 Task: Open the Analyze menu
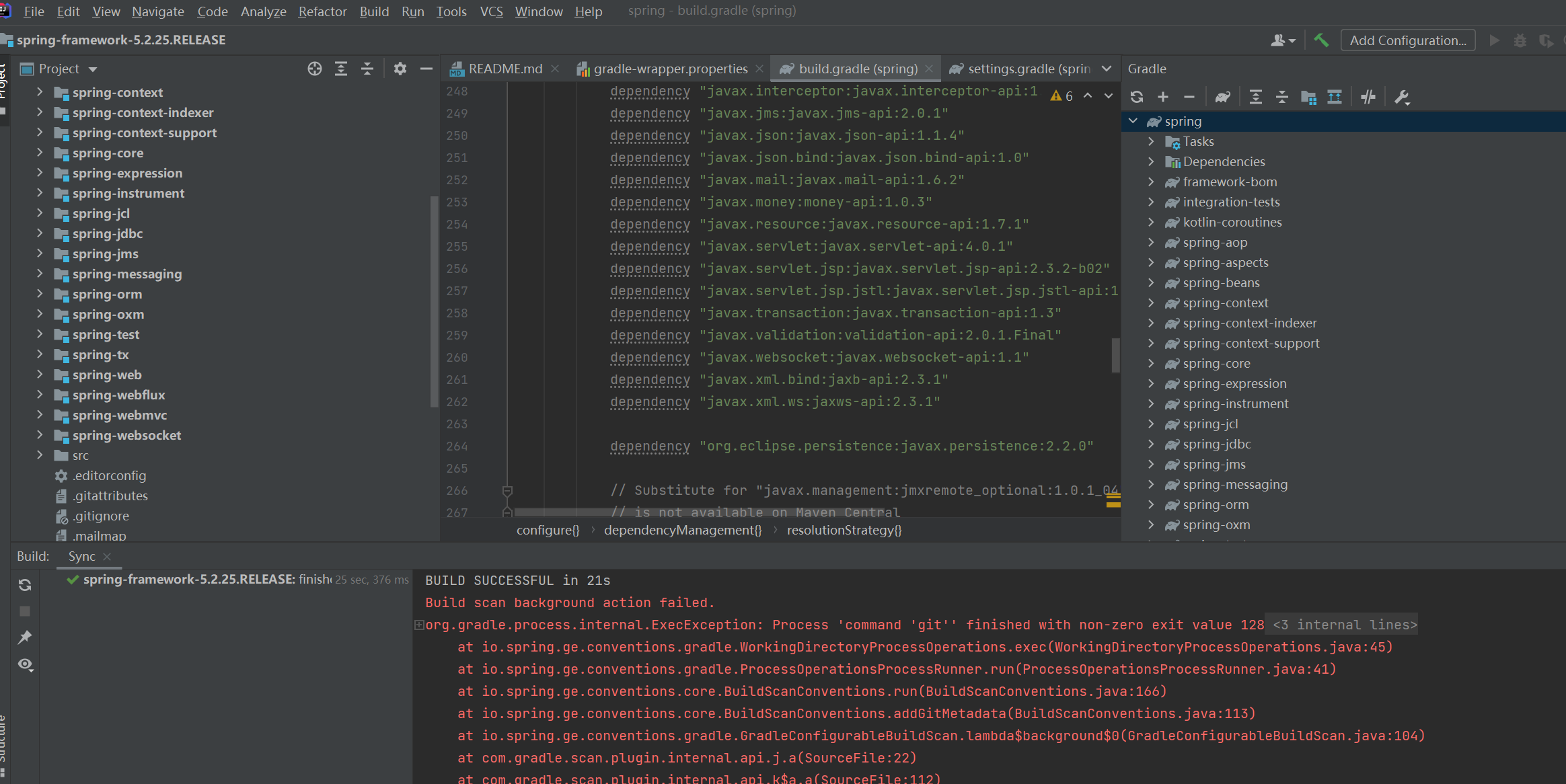tap(263, 11)
